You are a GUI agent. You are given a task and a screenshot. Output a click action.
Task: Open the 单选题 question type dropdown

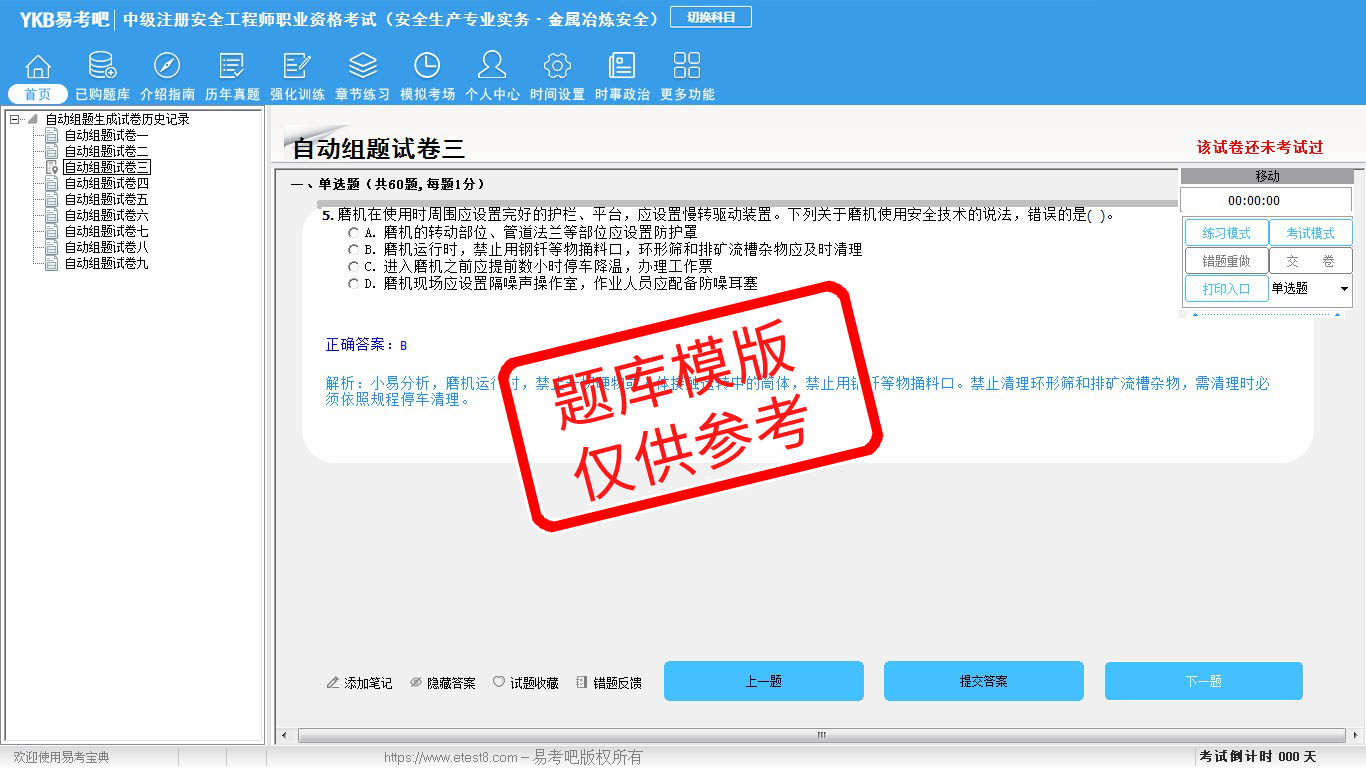click(x=1310, y=288)
